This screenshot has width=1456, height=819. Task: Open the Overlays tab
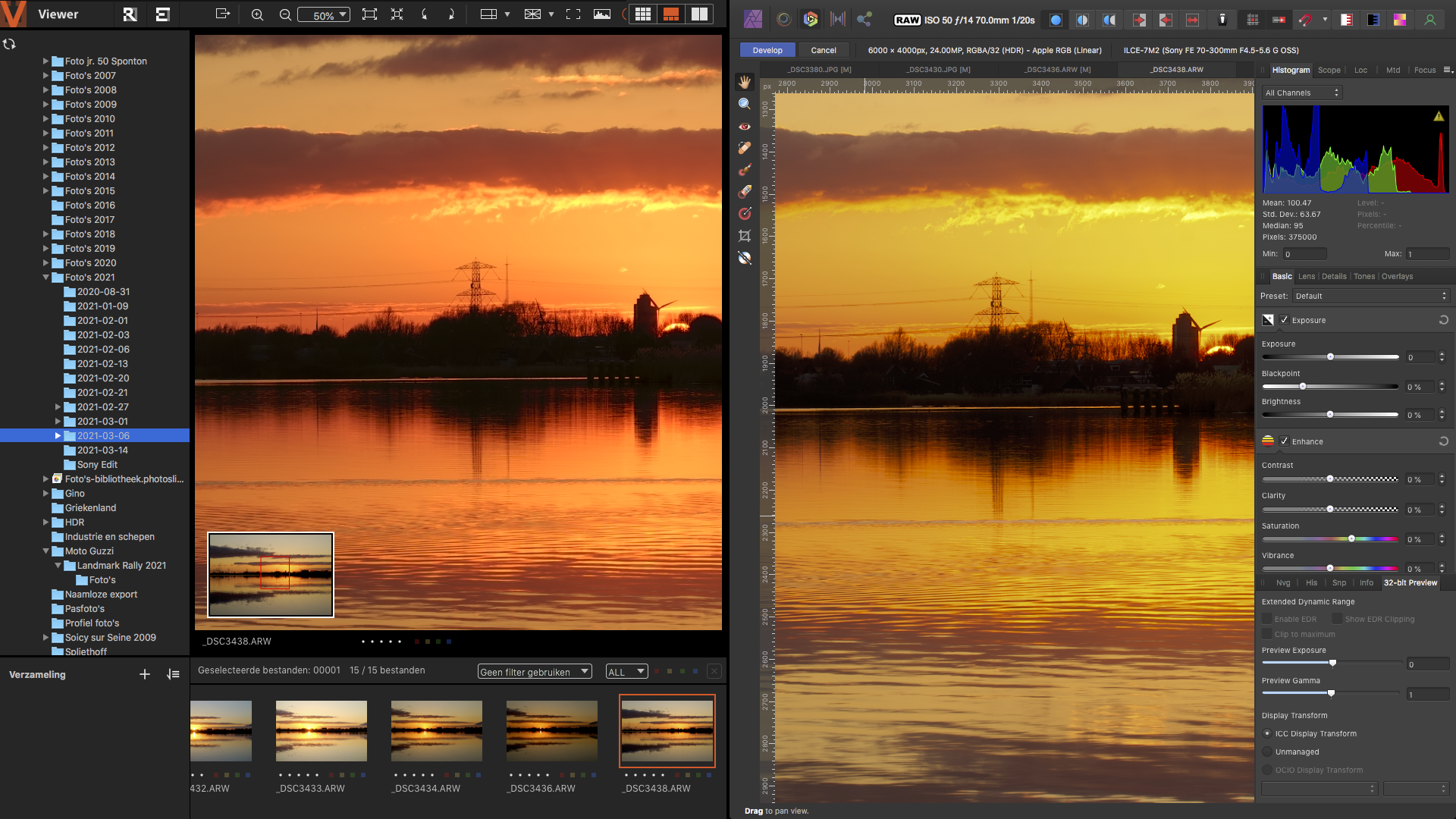pyautogui.click(x=1397, y=276)
